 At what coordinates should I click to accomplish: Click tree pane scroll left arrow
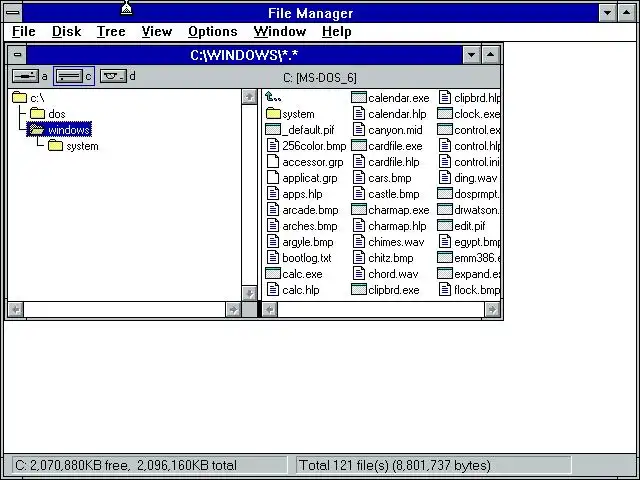16,310
